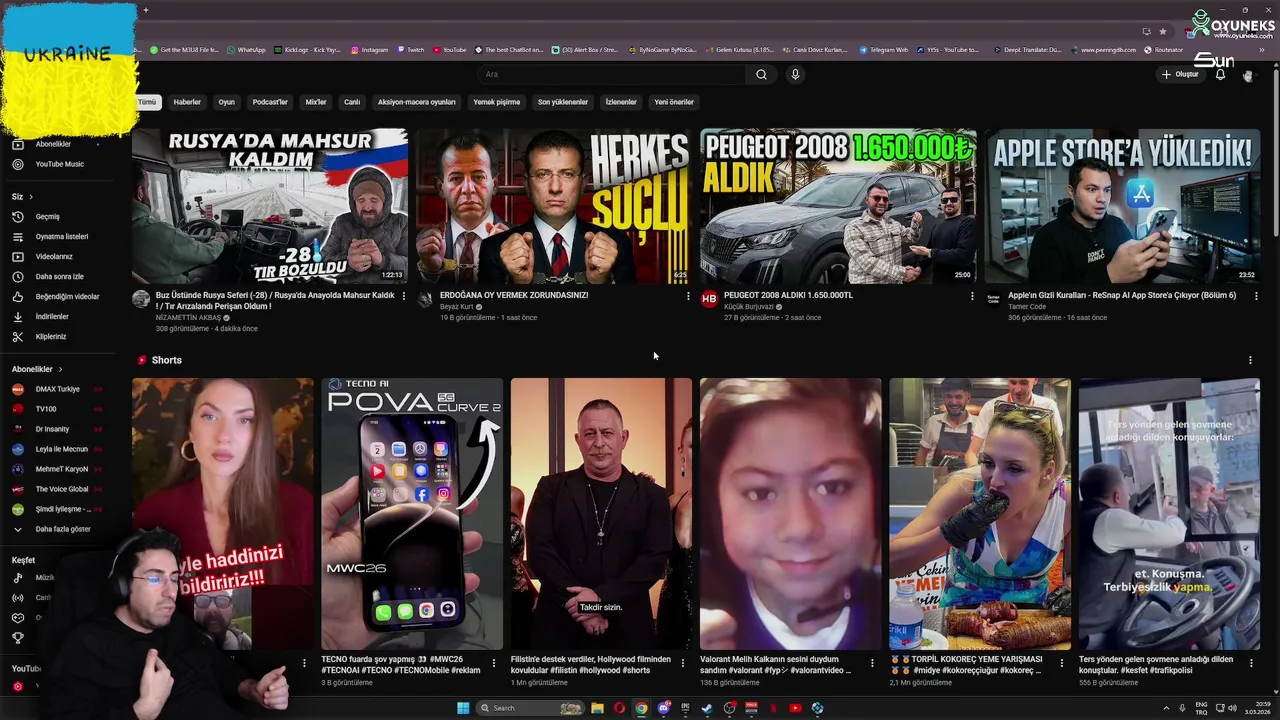This screenshot has height=720, width=1280.
Task: Select the Podcast'ler filter chip
Action: (270, 102)
